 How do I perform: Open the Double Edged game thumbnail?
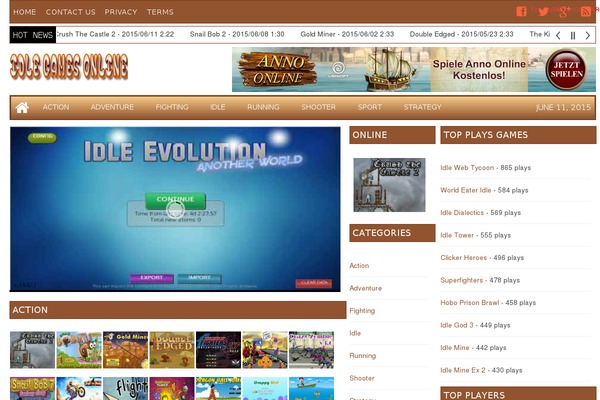pos(172,350)
